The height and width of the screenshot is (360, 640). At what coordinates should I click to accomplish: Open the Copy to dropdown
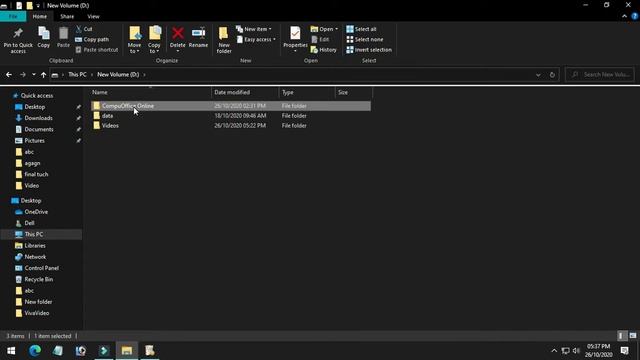154,40
